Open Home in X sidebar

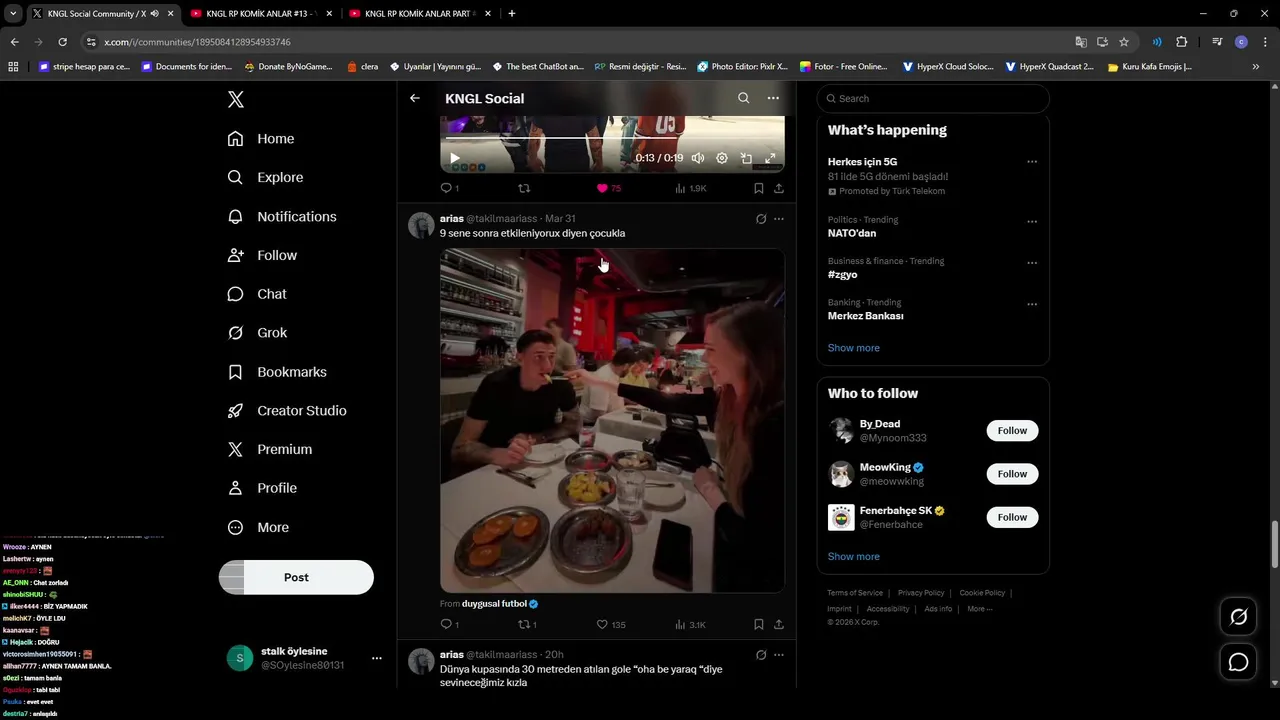261,139
